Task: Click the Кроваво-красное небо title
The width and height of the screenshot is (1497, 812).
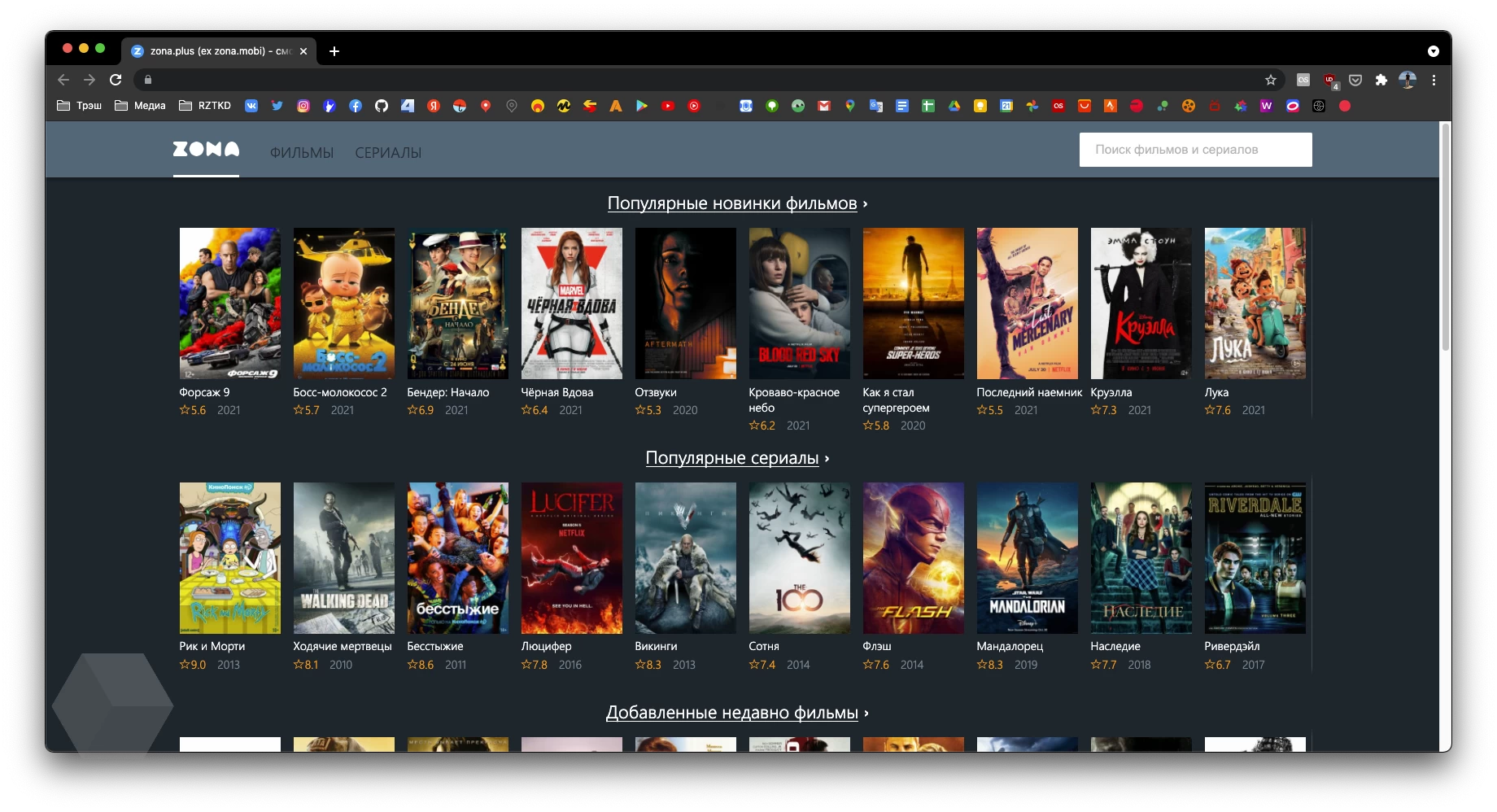Action: (794, 399)
